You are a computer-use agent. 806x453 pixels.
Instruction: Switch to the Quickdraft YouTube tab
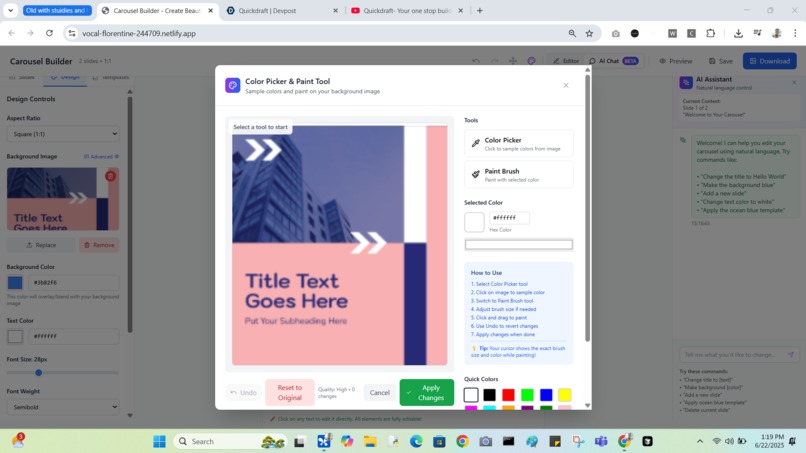coord(406,10)
